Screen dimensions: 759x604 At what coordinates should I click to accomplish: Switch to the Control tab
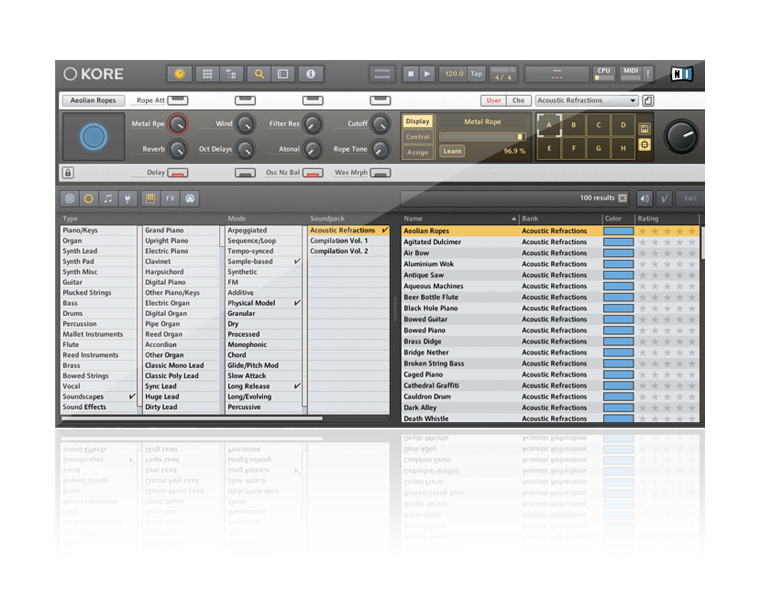pos(417,137)
